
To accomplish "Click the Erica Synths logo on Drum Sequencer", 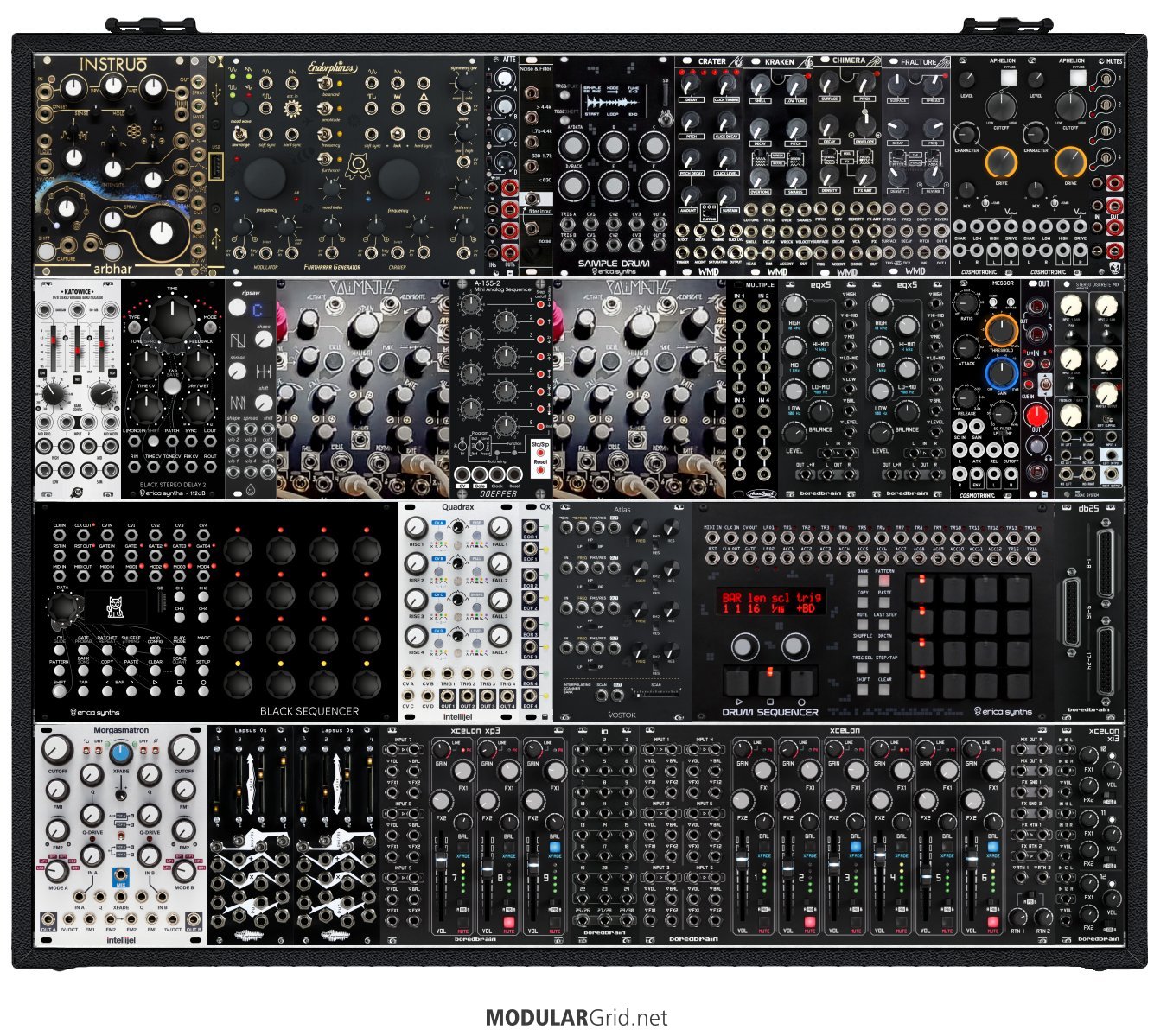I will 1004,712.
